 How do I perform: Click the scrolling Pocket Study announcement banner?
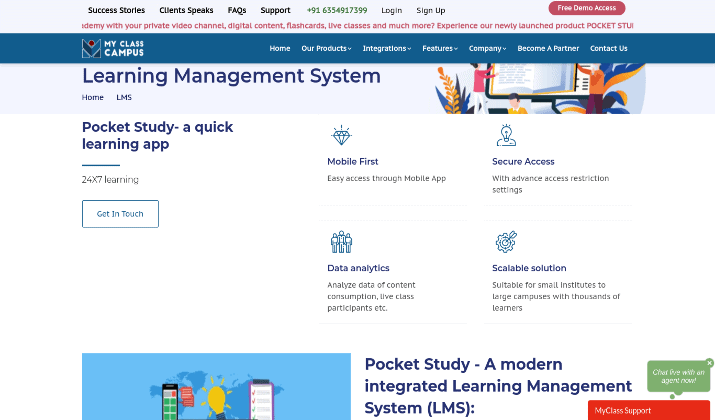tap(358, 26)
